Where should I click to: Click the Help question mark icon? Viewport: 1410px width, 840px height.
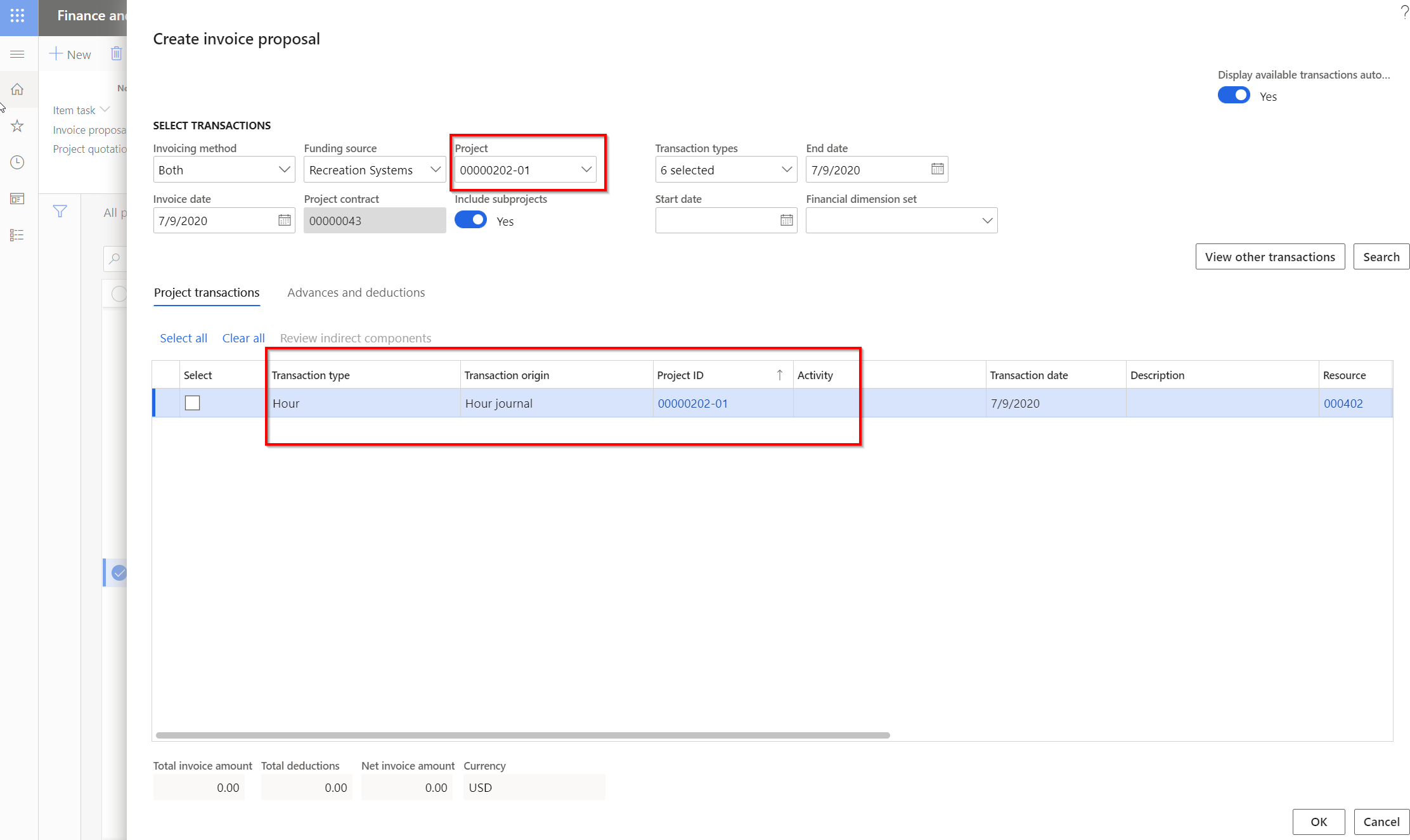(1403, 11)
